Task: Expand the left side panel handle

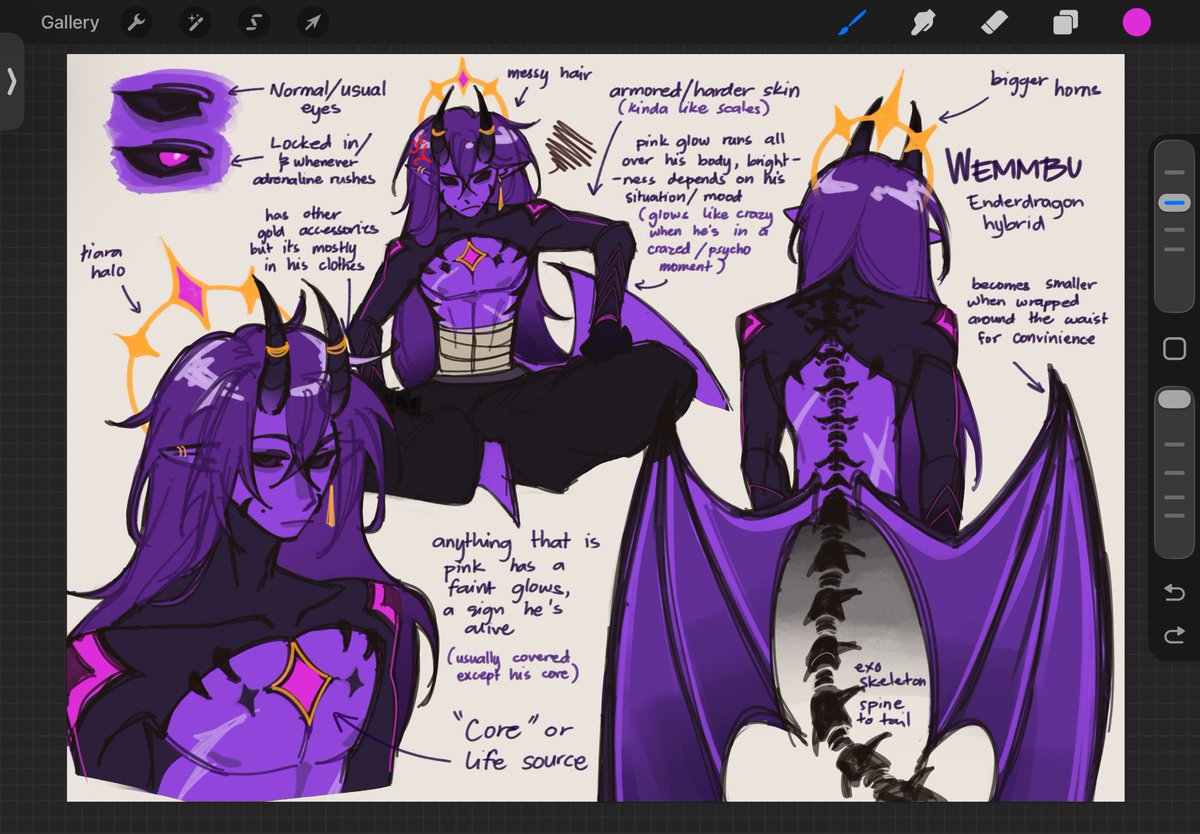Action: [x=11, y=81]
